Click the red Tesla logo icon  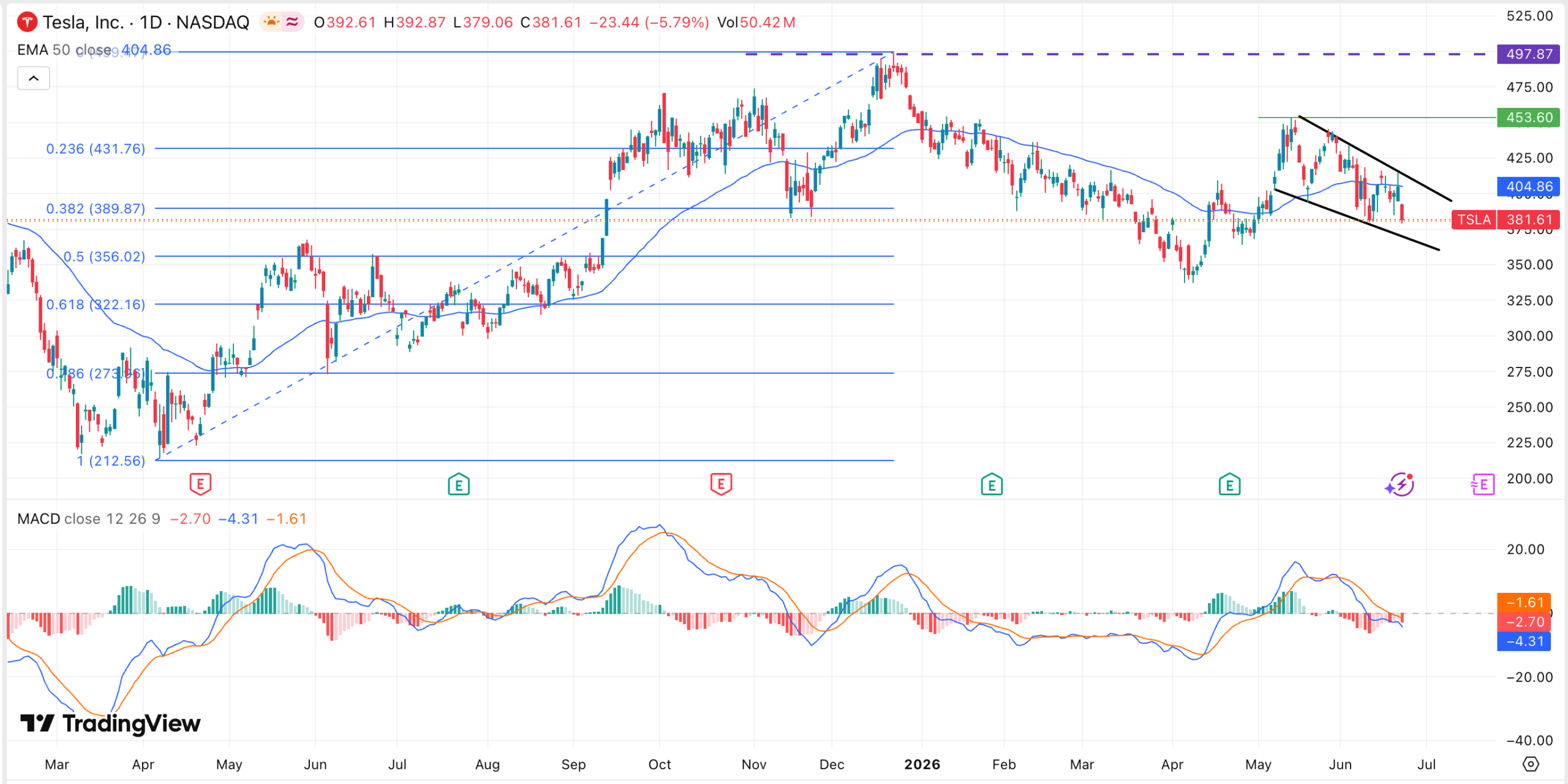coord(27,23)
